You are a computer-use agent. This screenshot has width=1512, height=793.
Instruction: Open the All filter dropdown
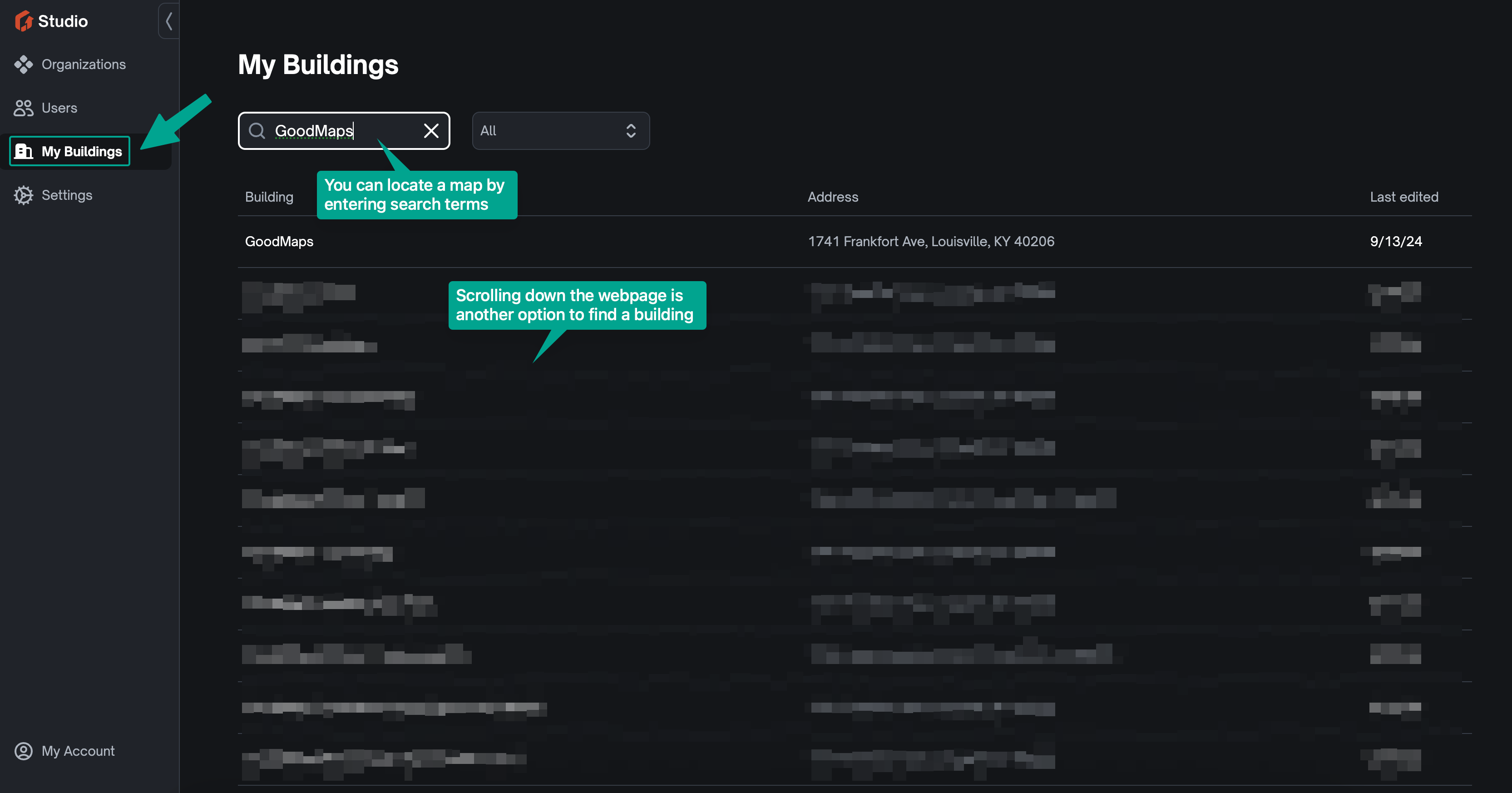[x=561, y=131]
